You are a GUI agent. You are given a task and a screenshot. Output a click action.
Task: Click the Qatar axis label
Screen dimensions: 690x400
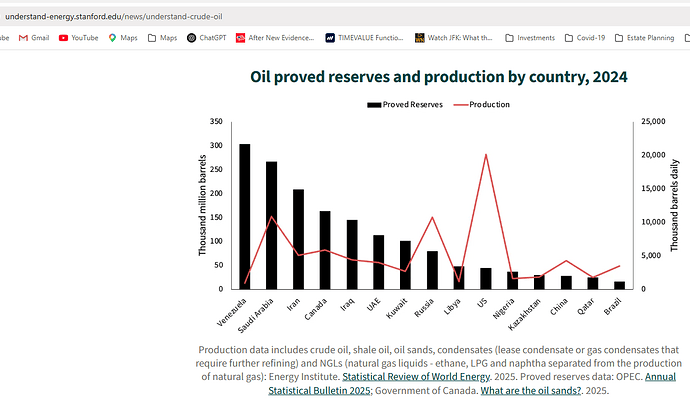coord(586,306)
